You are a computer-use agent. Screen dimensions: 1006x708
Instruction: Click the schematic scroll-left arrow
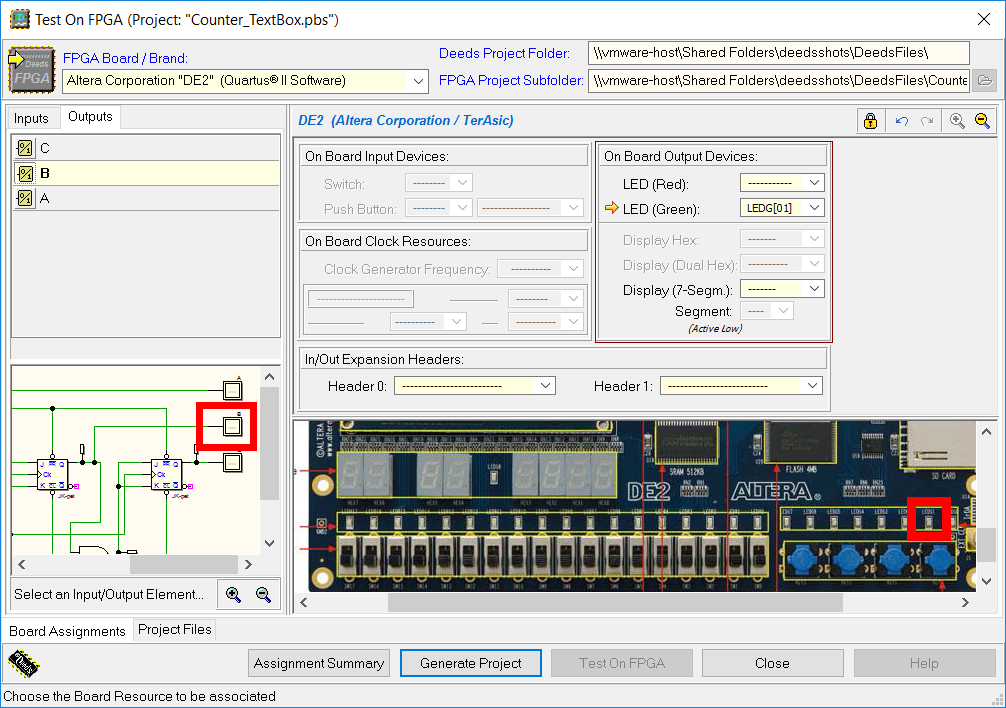pos(22,564)
